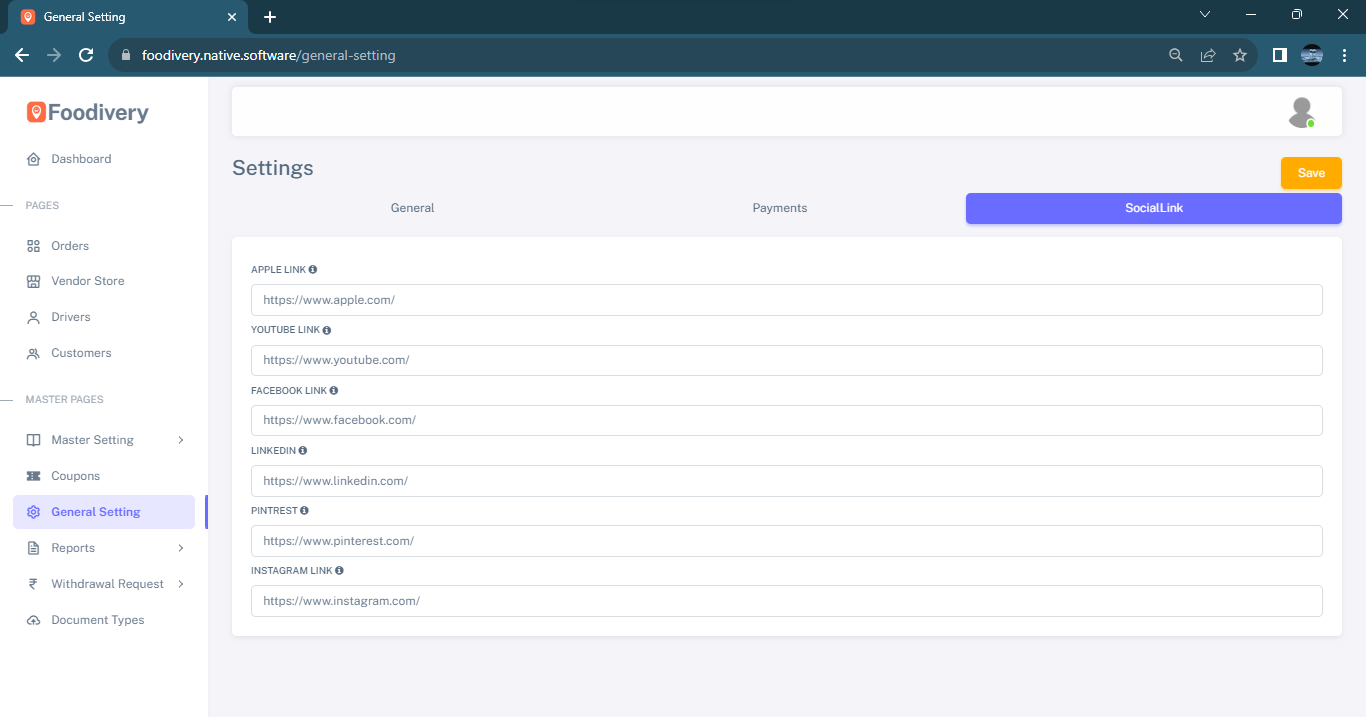Select the General Setting browser tab

[x=128, y=17]
